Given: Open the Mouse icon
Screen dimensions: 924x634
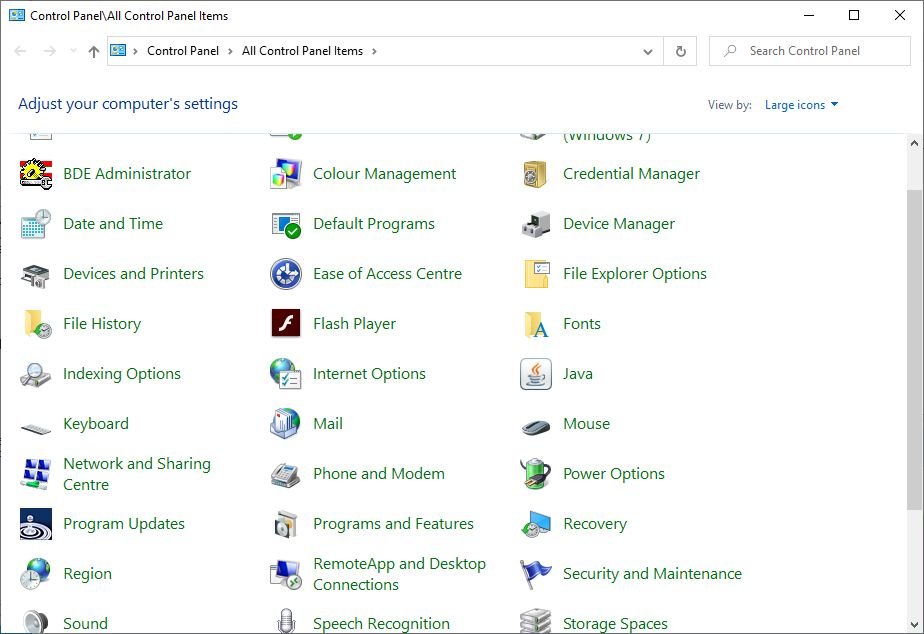Looking at the screenshot, I should click(536, 425).
